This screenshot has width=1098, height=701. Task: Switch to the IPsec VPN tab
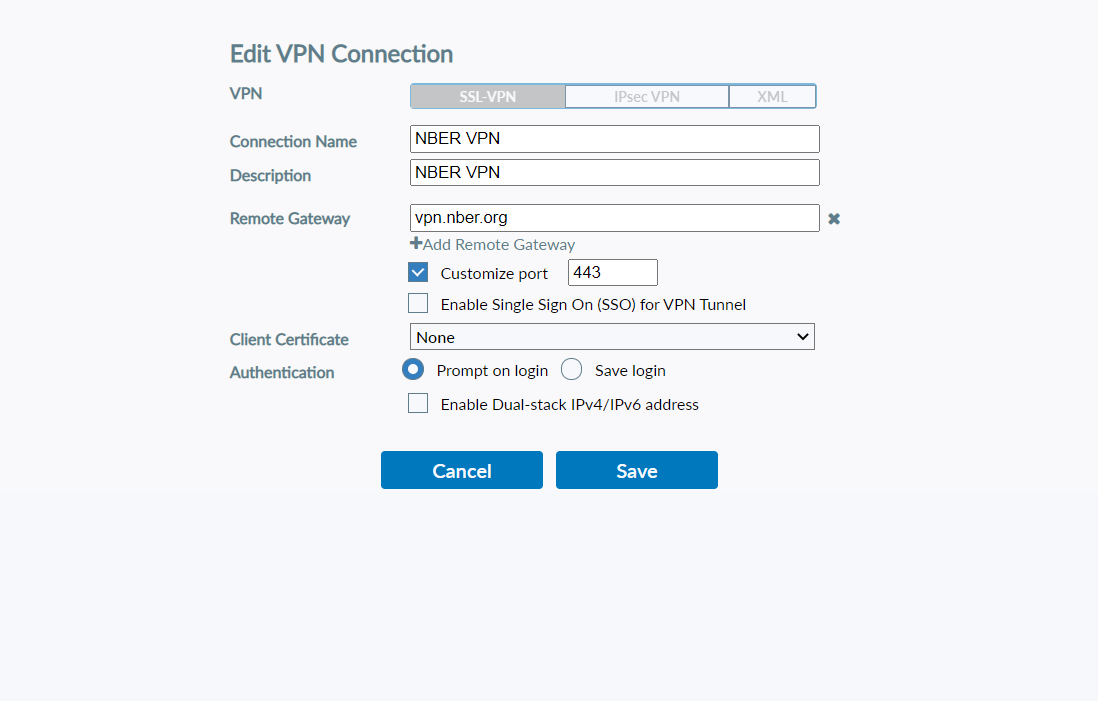647,97
